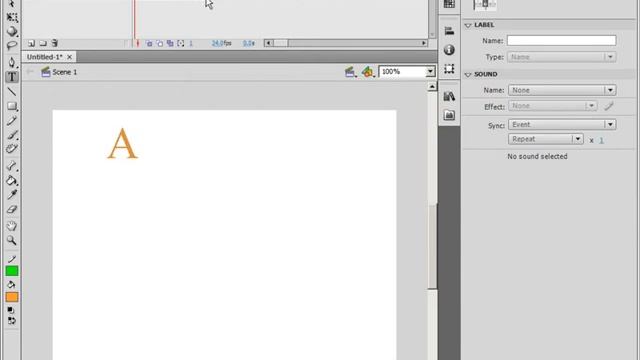Viewport: 640px width, 360px height.
Task: Click the repeat count value
Action: pyautogui.click(x=601, y=140)
